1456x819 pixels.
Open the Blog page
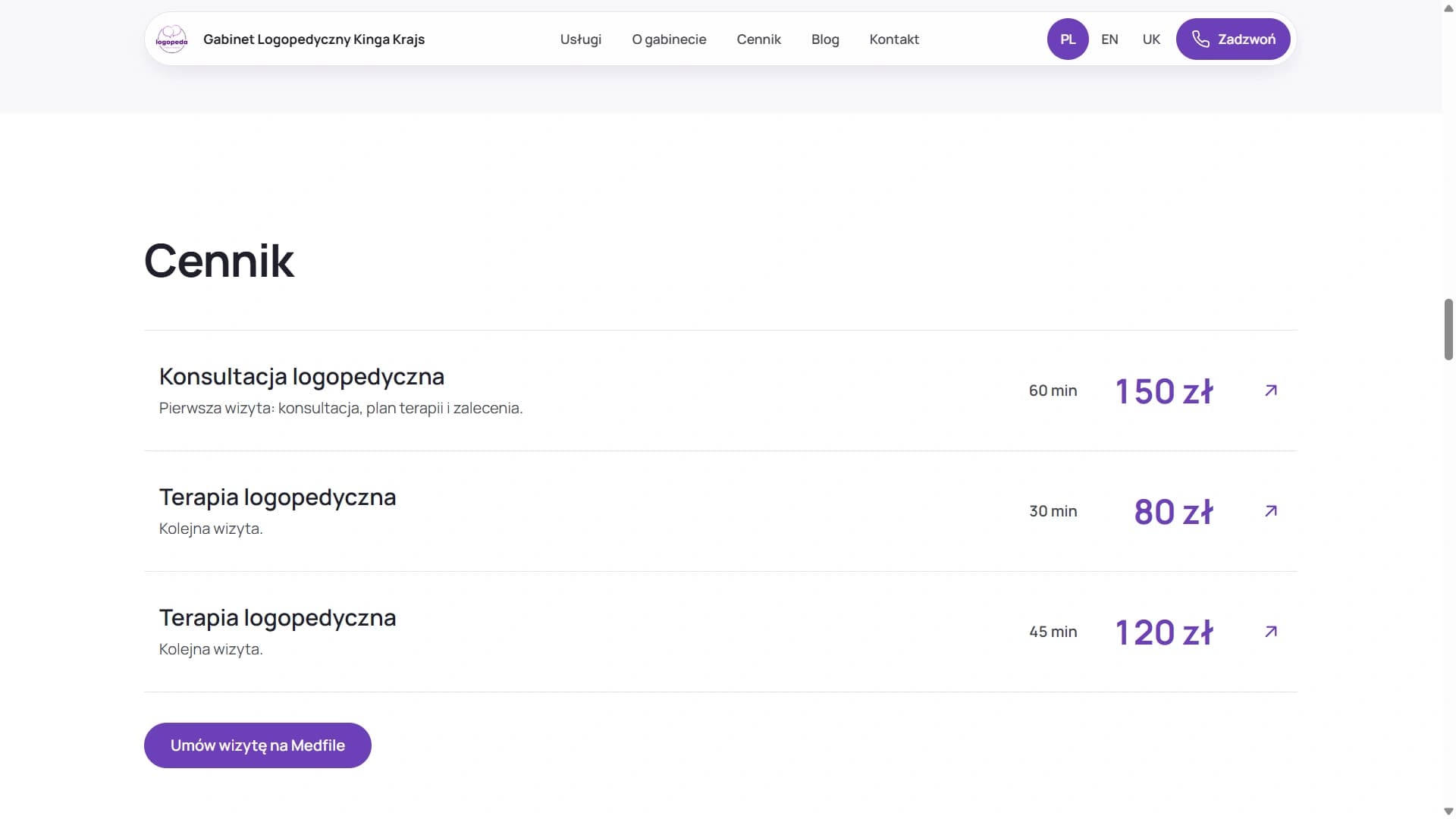[825, 39]
